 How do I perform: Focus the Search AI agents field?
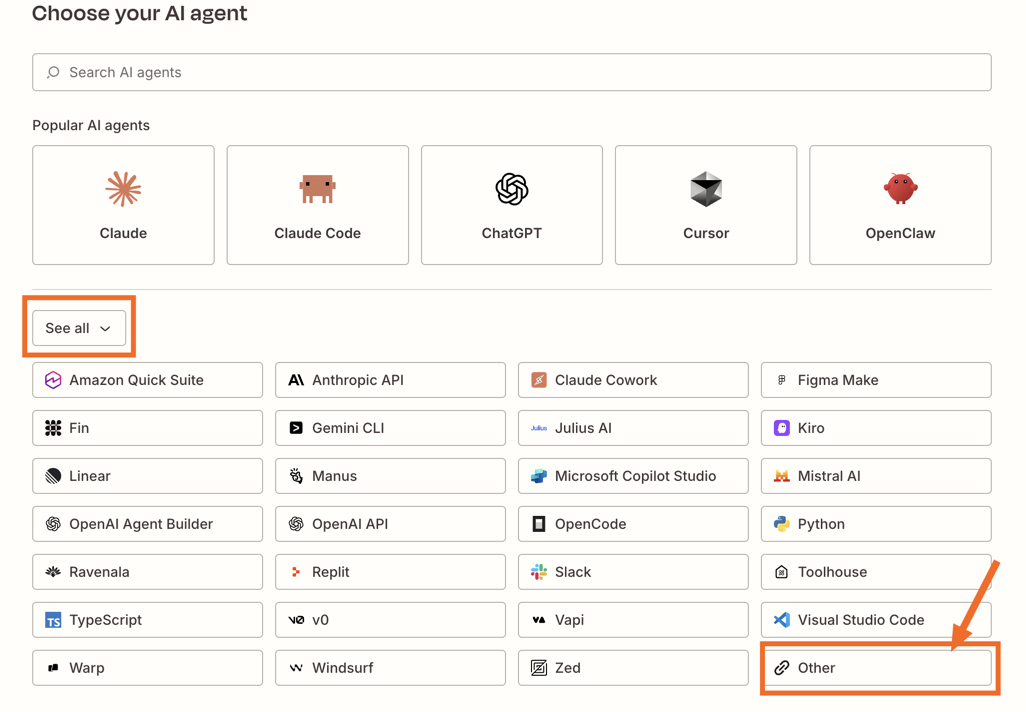click(512, 72)
